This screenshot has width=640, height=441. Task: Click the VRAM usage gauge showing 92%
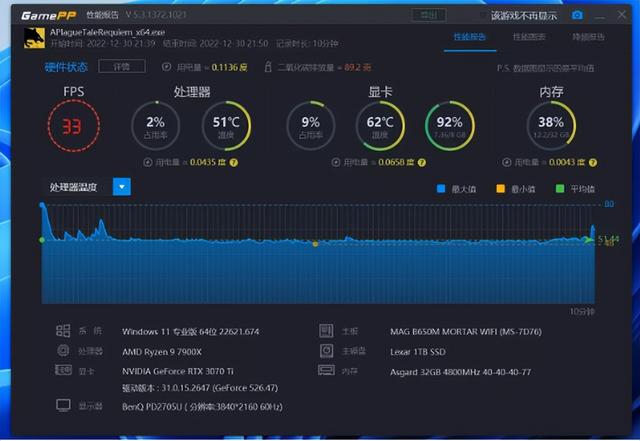click(449, 126)
